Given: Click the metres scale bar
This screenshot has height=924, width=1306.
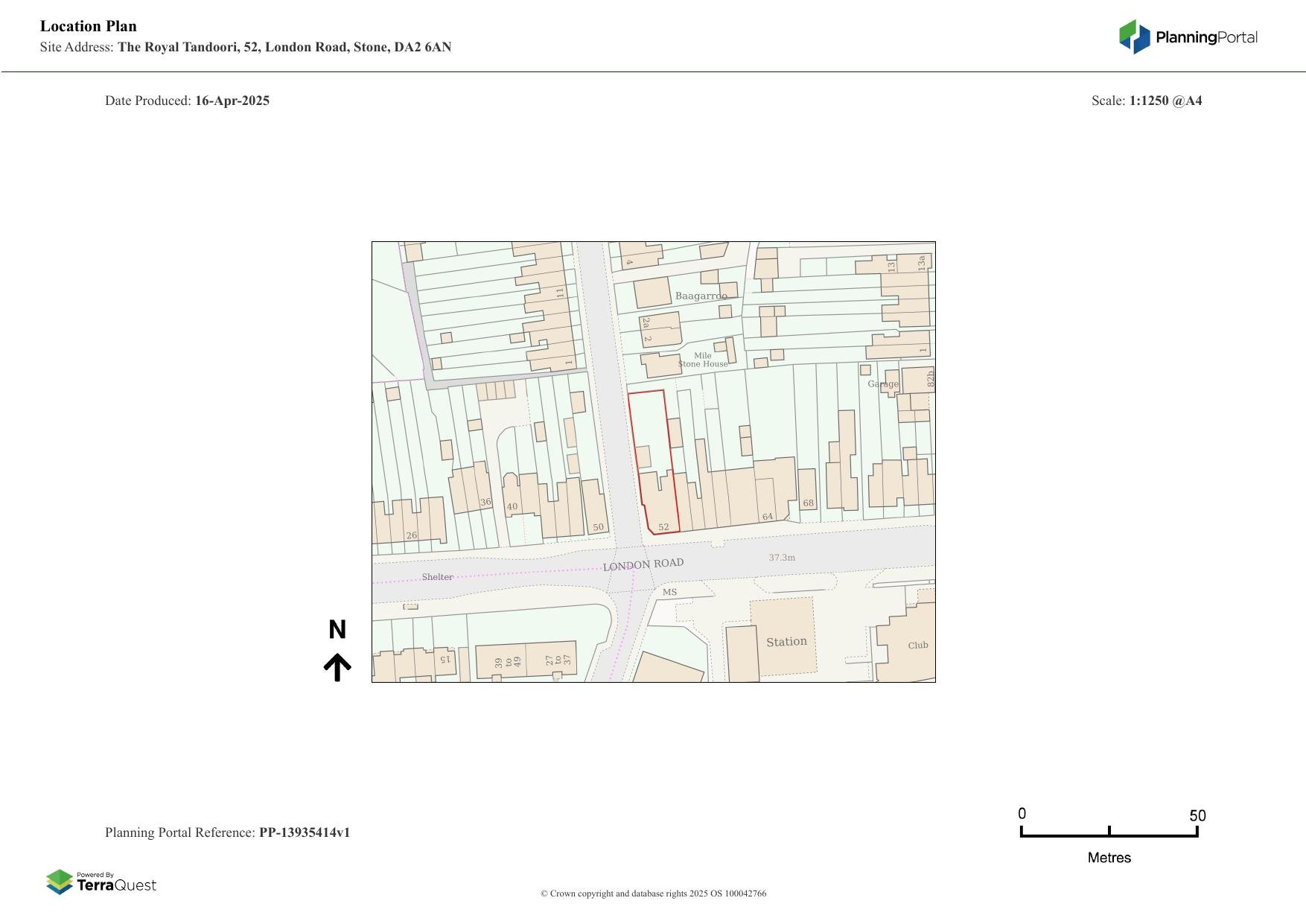Looking at the screenshot, I should 1109,834.
